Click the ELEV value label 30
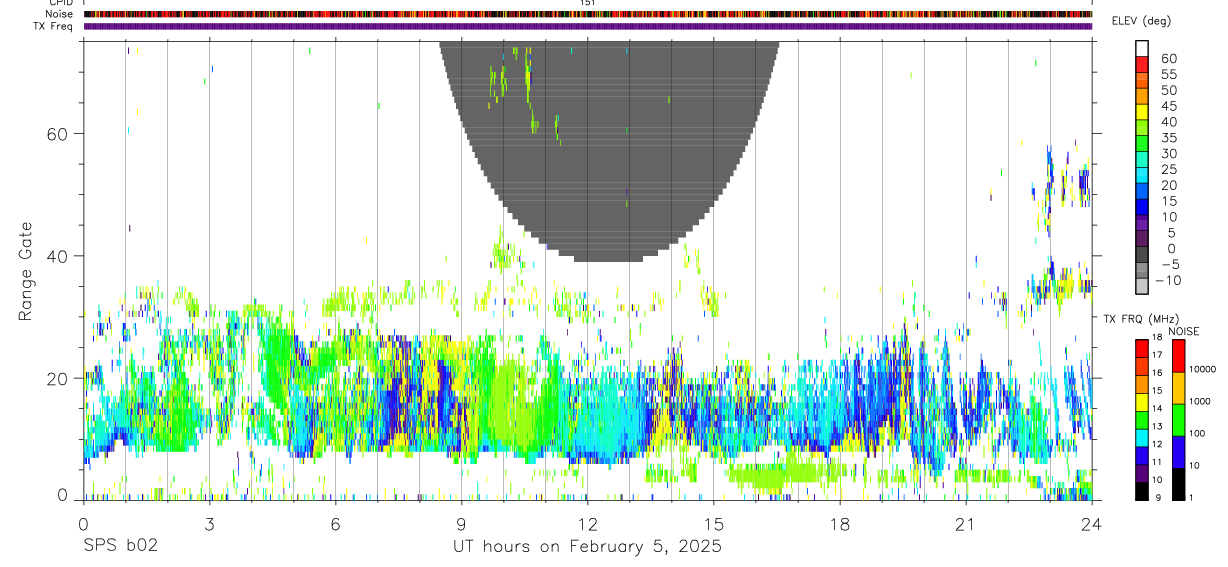 pyautogui.click(x=1167, y=154)
